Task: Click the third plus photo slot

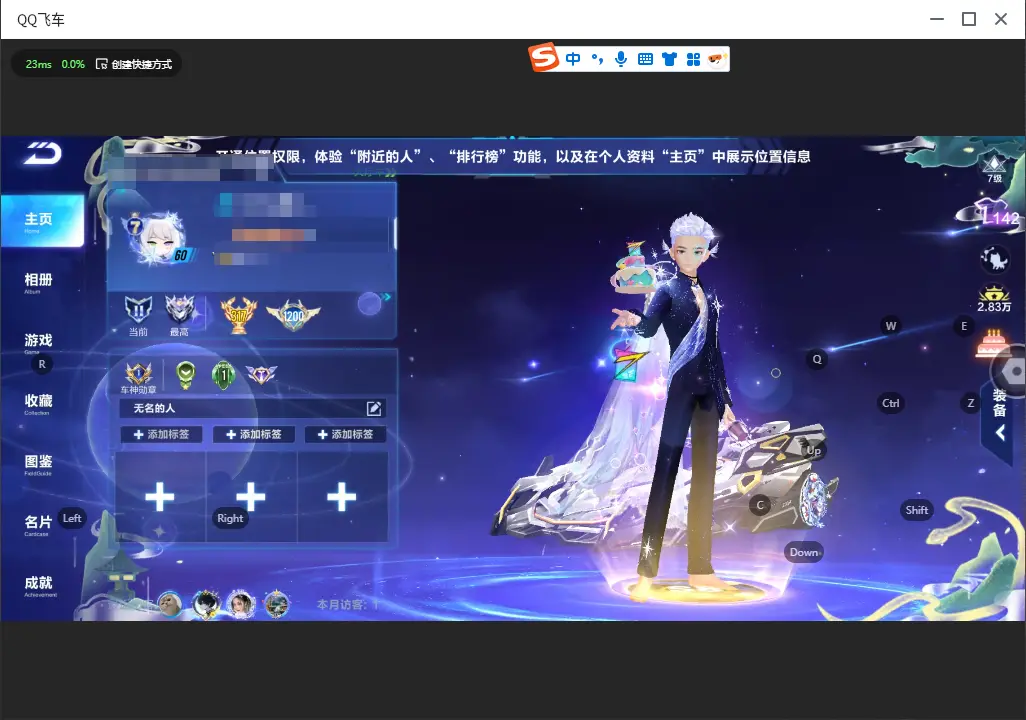Action: point(342,496)
